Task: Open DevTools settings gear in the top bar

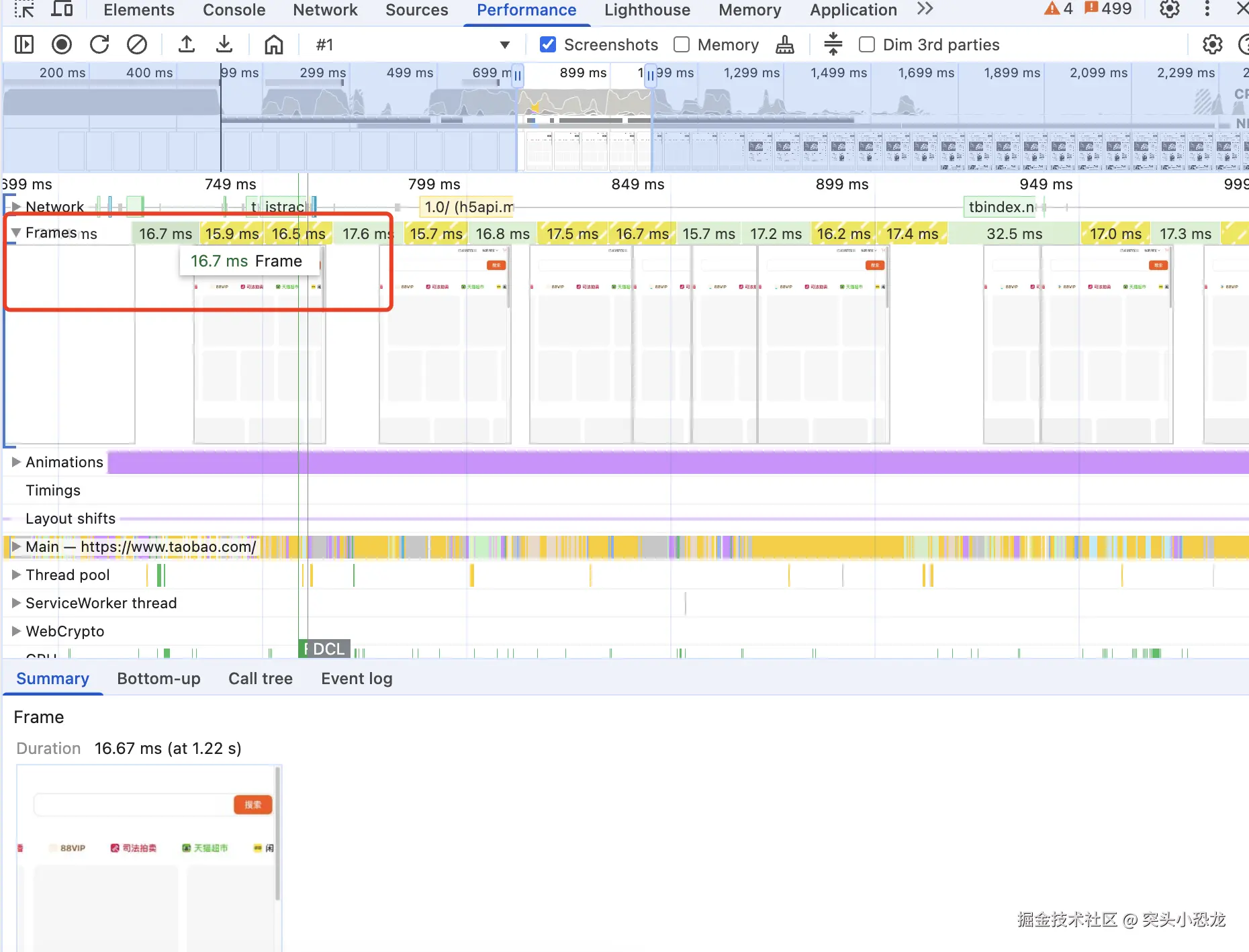Action: [1170, 9]
